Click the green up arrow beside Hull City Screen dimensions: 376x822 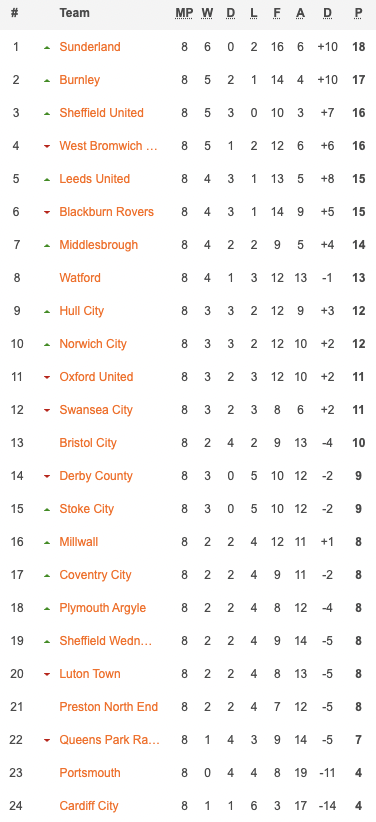coord(47,311)
